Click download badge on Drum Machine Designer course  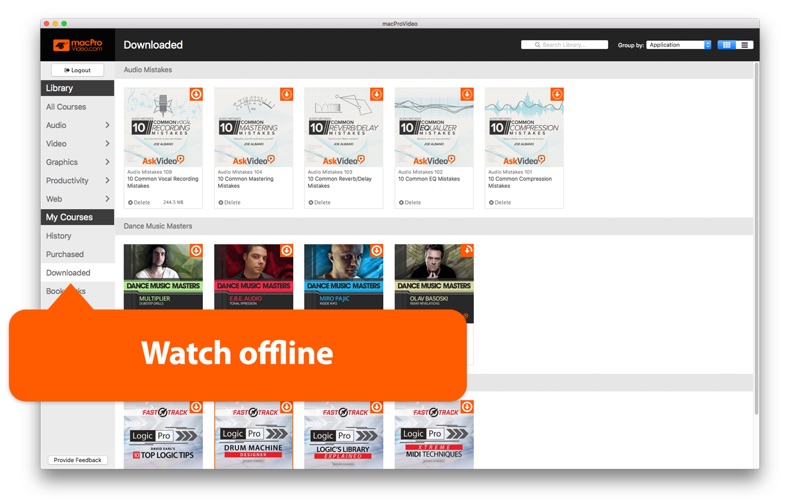[287, 407]
